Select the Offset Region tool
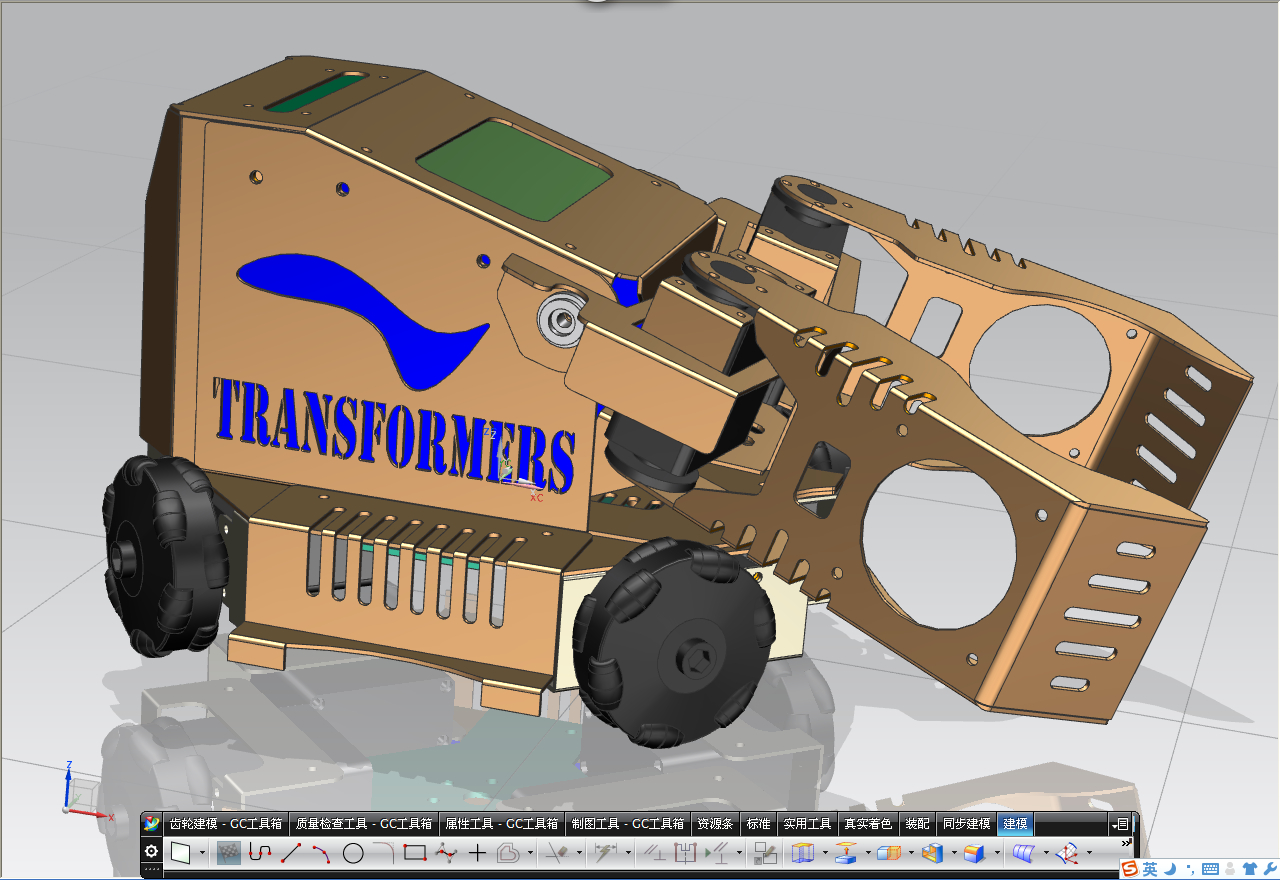Image resolution: width=1280 pixels, height=880 pixels. coord(846,853)
